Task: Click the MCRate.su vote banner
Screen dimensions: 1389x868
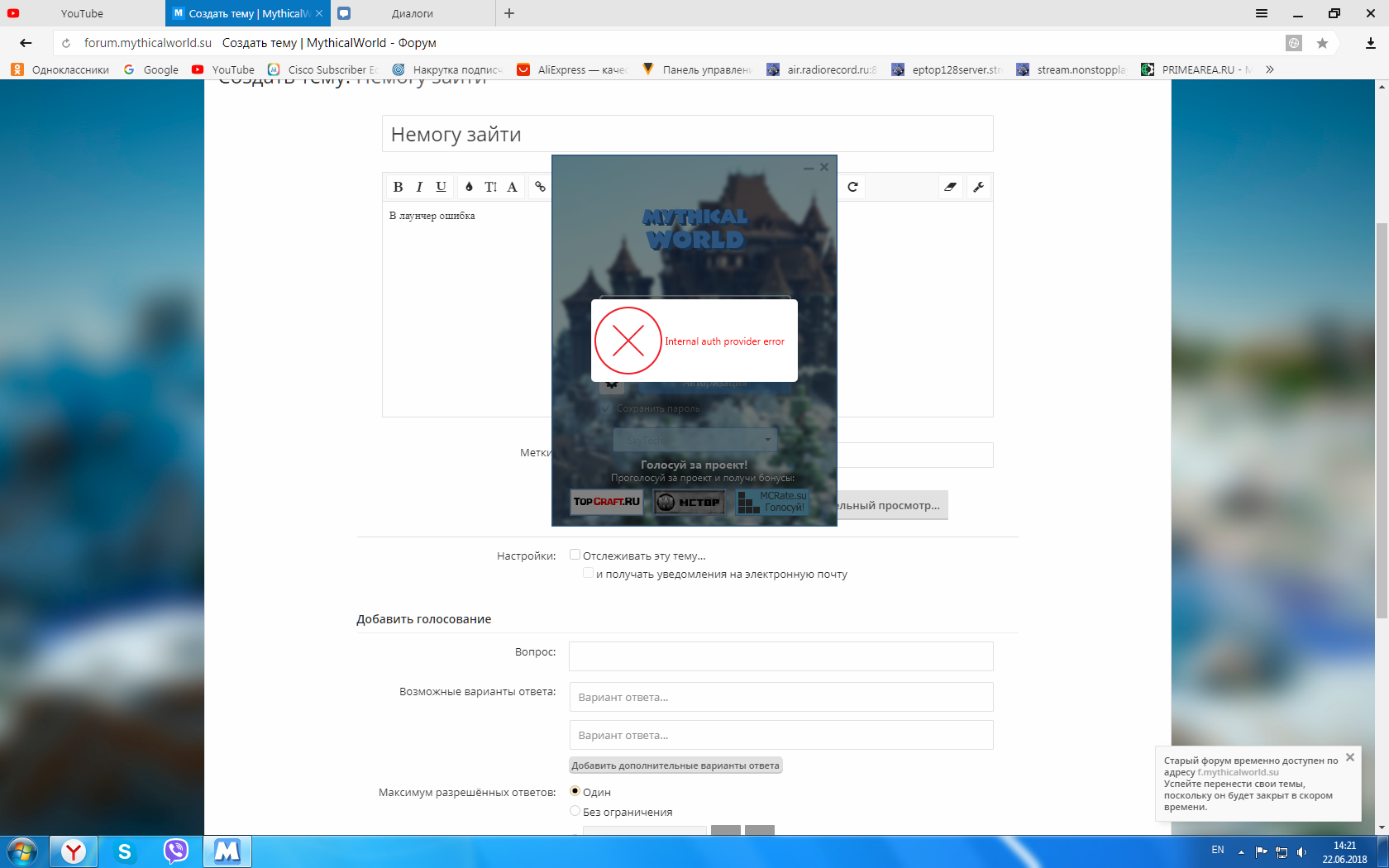Action: [x=772, y=502]
